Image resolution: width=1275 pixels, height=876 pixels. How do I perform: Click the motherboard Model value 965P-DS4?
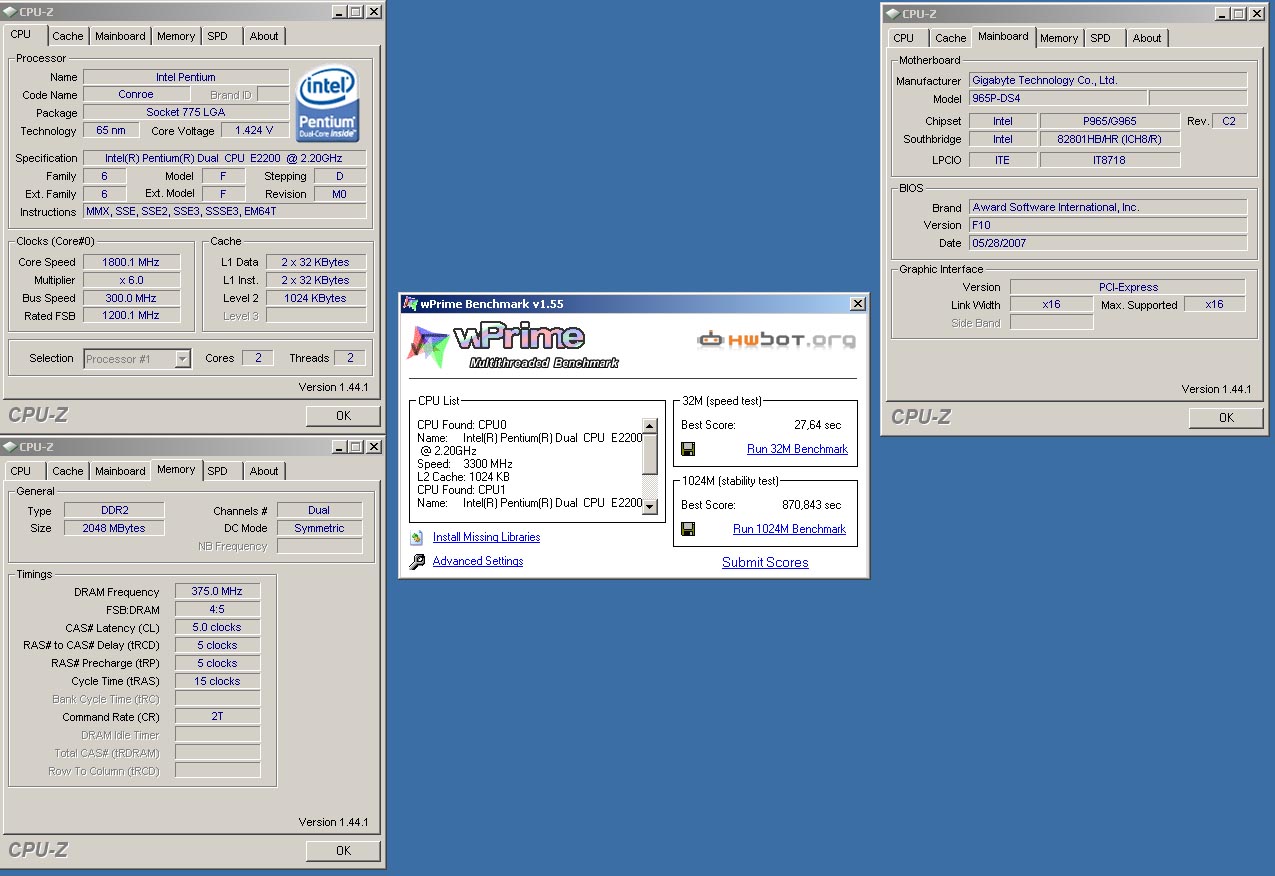coord(1058,98)
